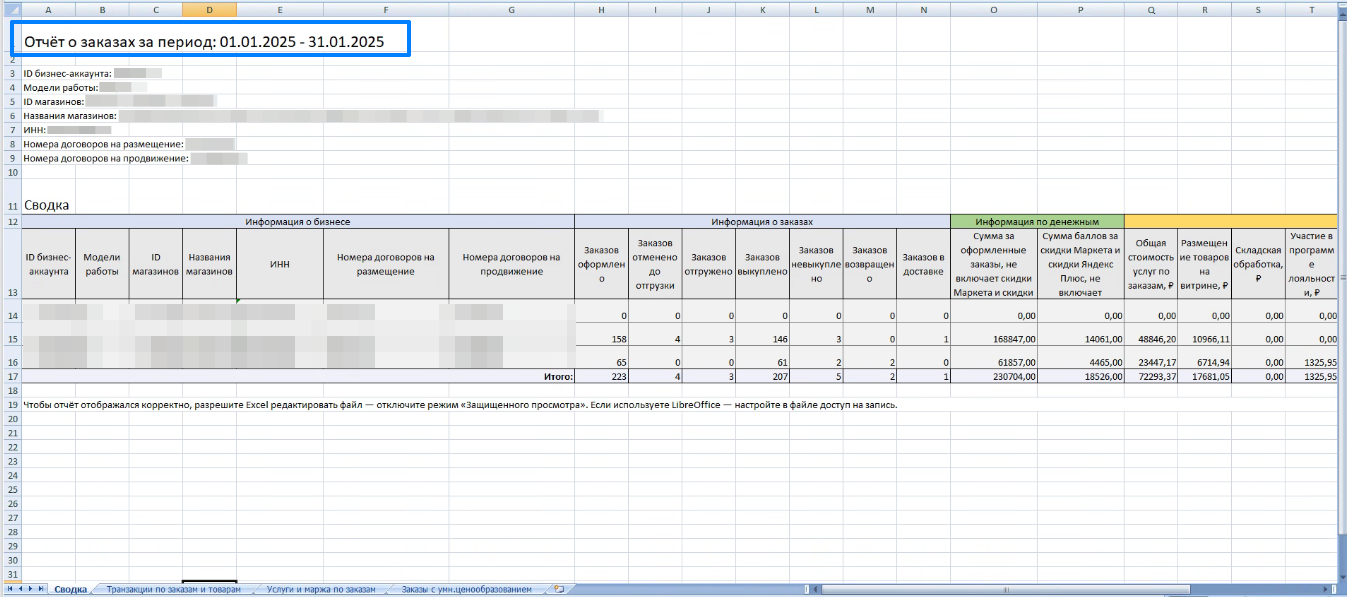Select the ID бизнес-аккаунта: label in row 3

point(67,74)
